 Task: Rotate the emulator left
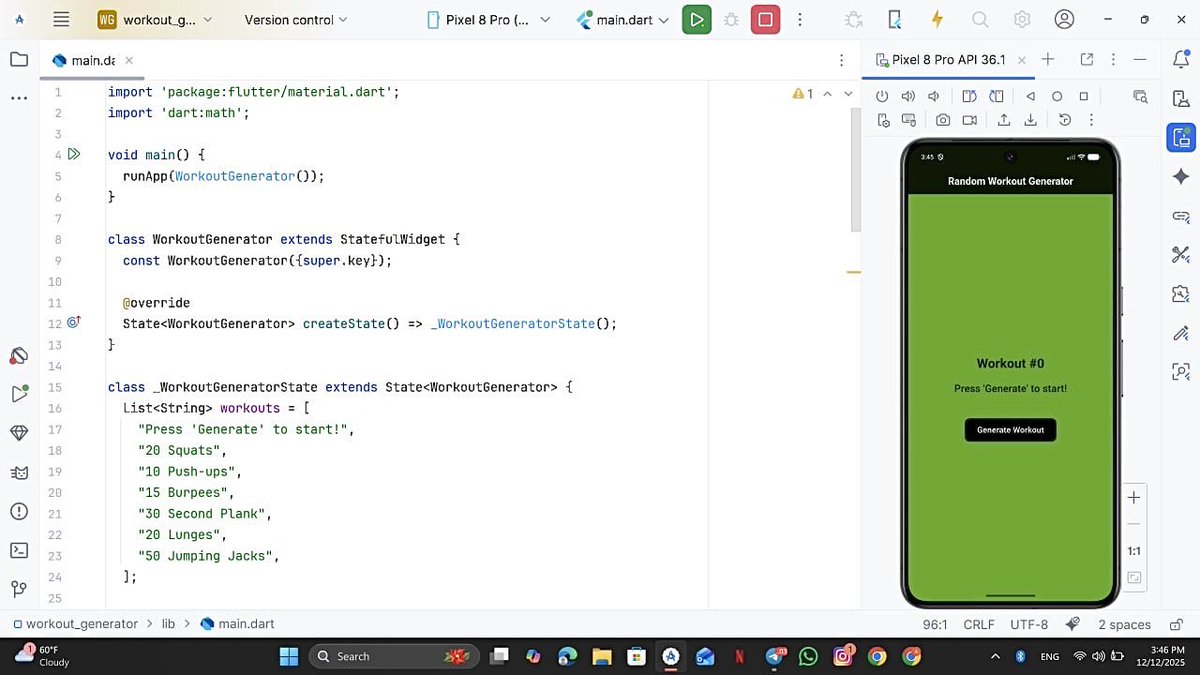[969, 96]
